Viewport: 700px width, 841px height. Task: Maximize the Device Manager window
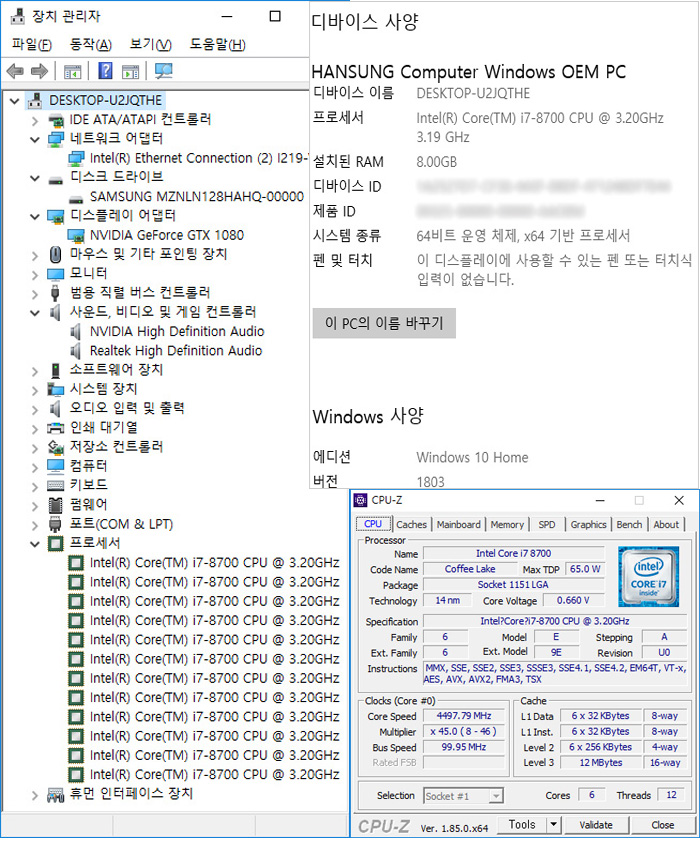click(275, 17)
